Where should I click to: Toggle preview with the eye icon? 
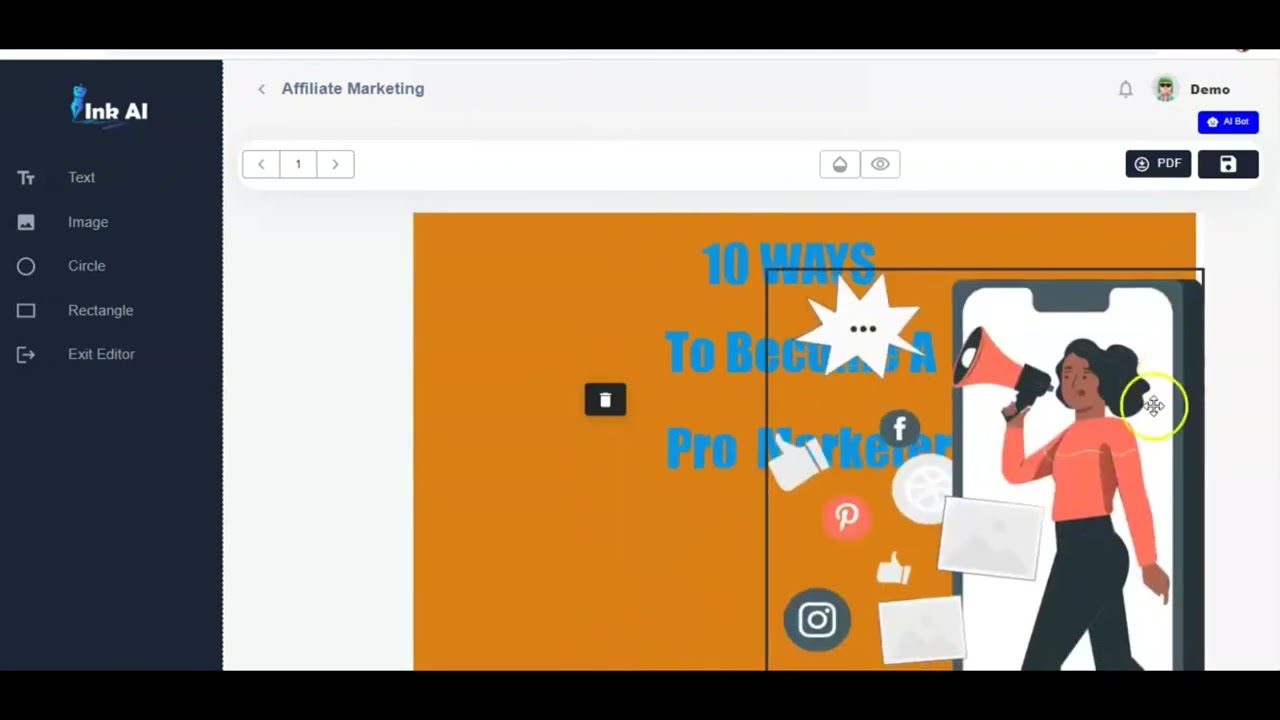point(880,164)
